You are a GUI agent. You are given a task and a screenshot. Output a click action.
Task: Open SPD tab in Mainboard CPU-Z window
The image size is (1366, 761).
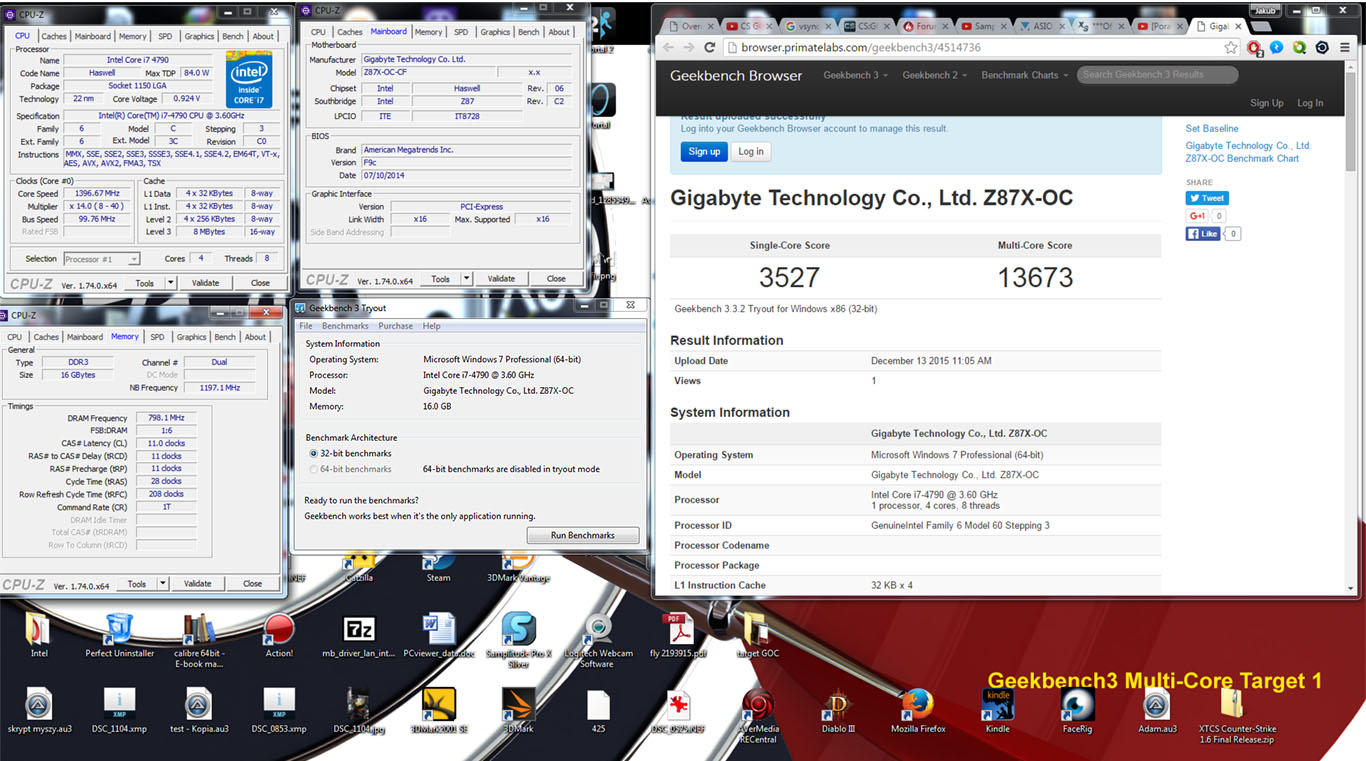tap(461, 32)
